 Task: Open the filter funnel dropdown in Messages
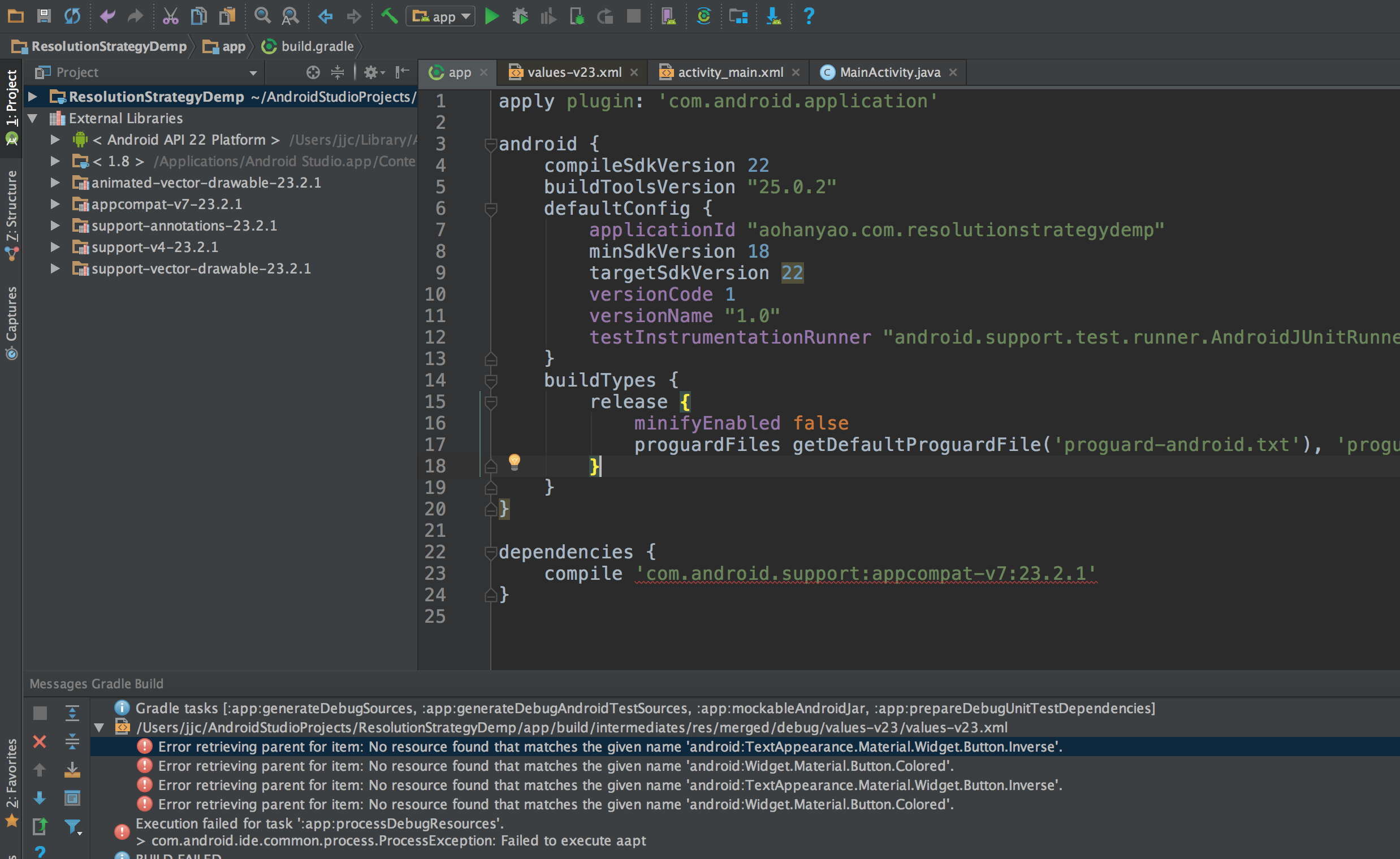coord(74,827)
